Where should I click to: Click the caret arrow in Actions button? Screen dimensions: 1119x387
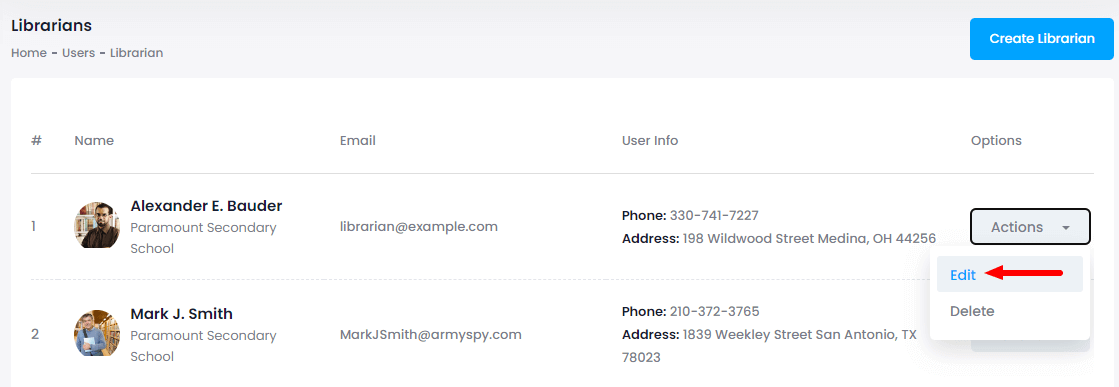[1065, 228]
